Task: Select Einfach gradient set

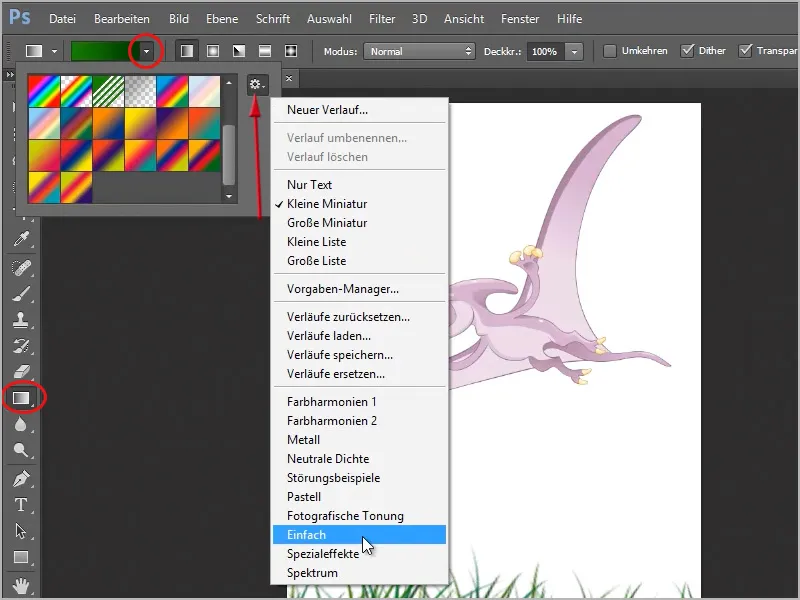Action: tap(359, 535)
